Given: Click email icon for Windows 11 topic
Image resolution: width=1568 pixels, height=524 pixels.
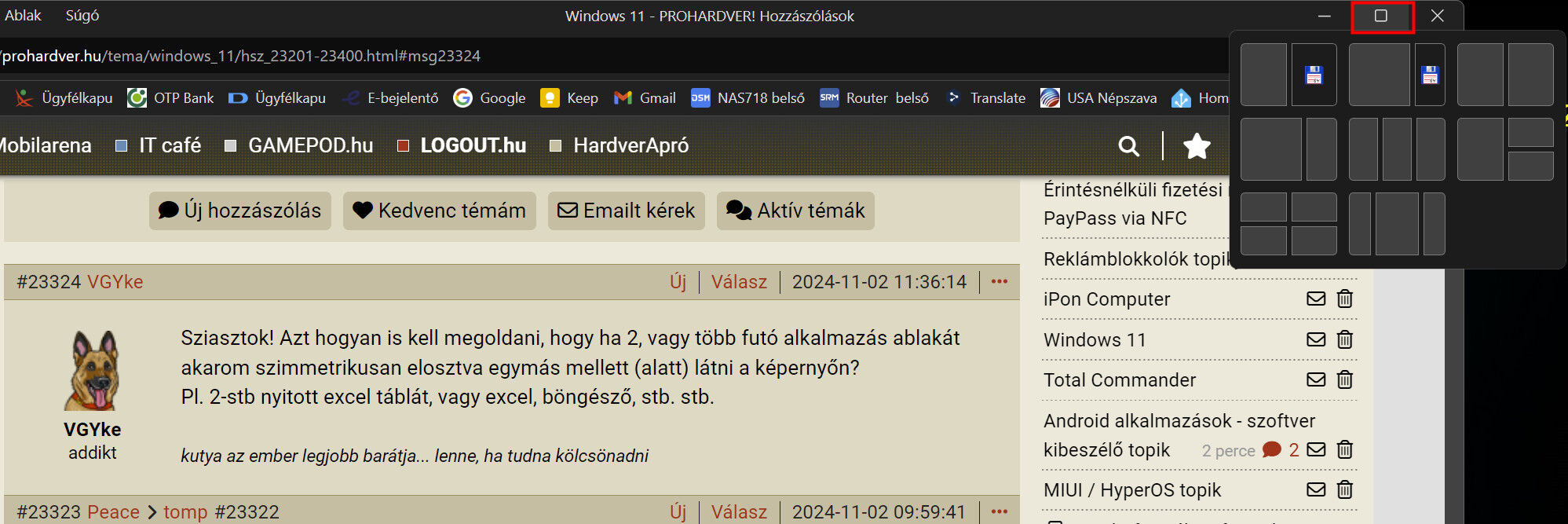Looking at the screenshot, I should (x=1316, y=339).
